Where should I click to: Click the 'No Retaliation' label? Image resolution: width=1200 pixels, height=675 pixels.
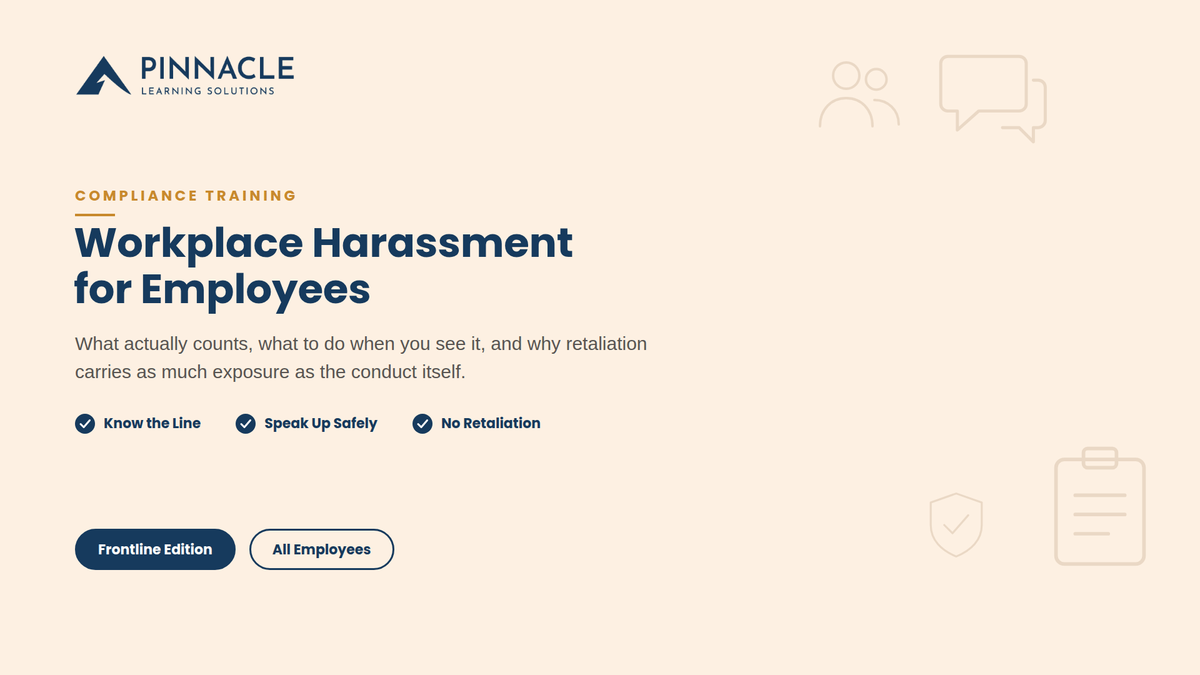click(x=490, y=424)
